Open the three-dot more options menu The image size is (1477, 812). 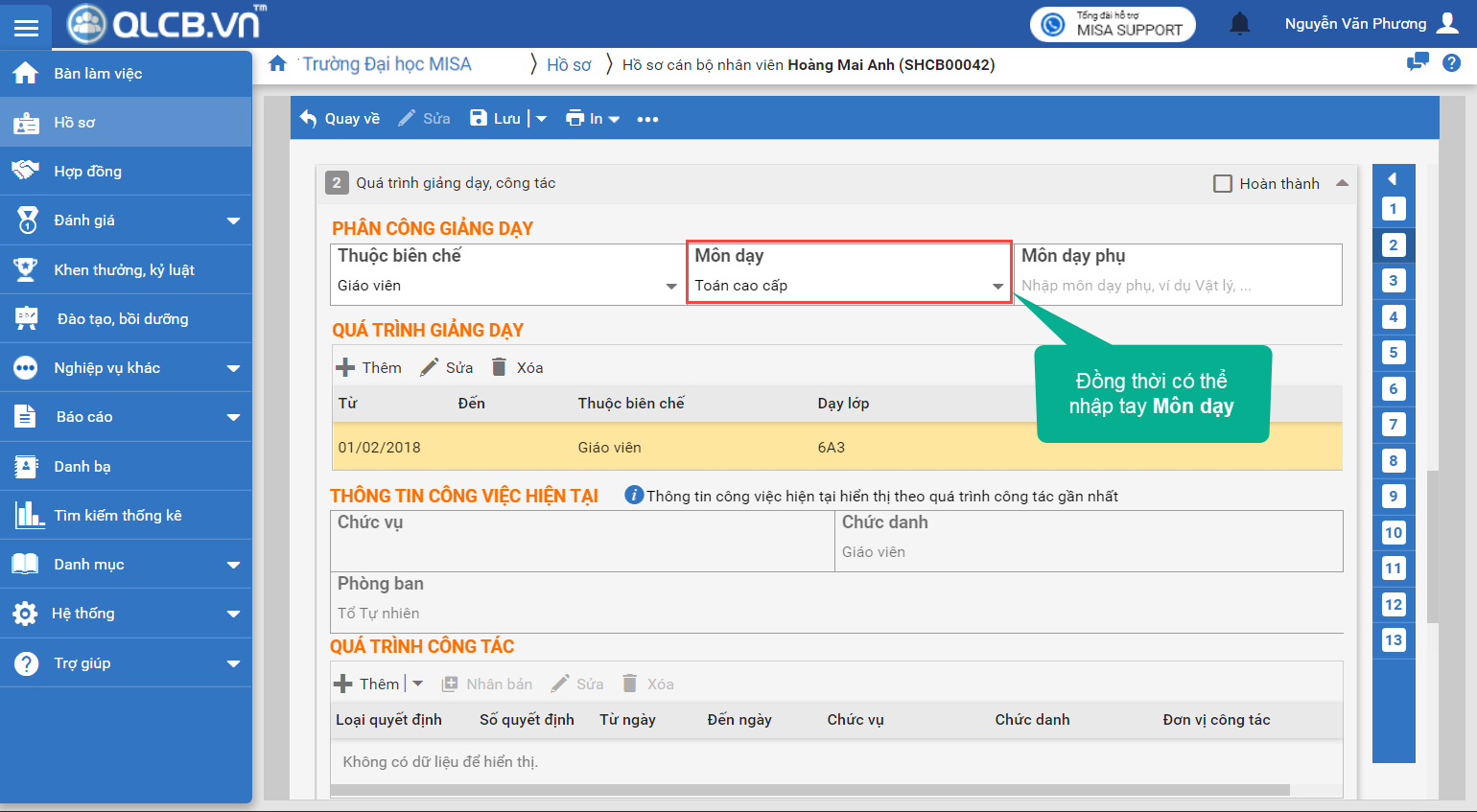647,120
